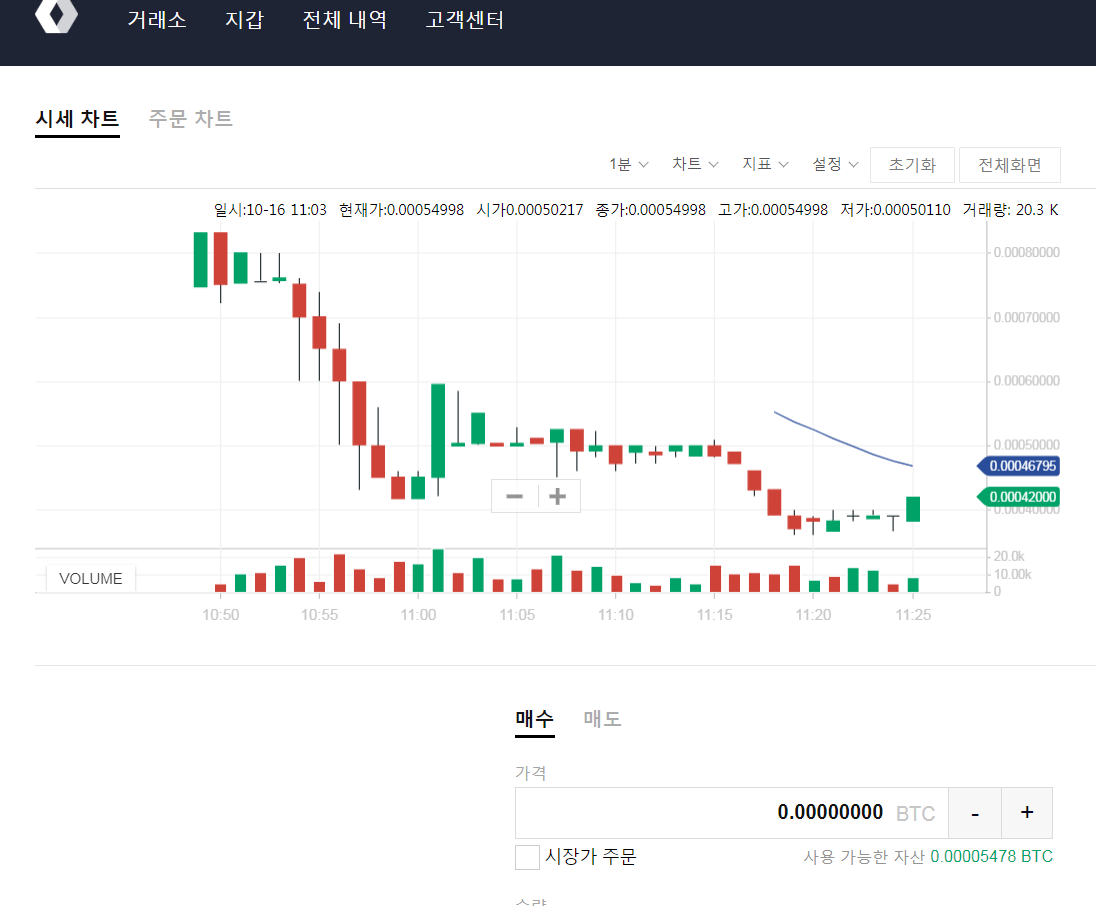The width and height of the screenshot is (1096, 906).
Task: Click the 0.00042000 green price tag
Action: [1018, 497]
